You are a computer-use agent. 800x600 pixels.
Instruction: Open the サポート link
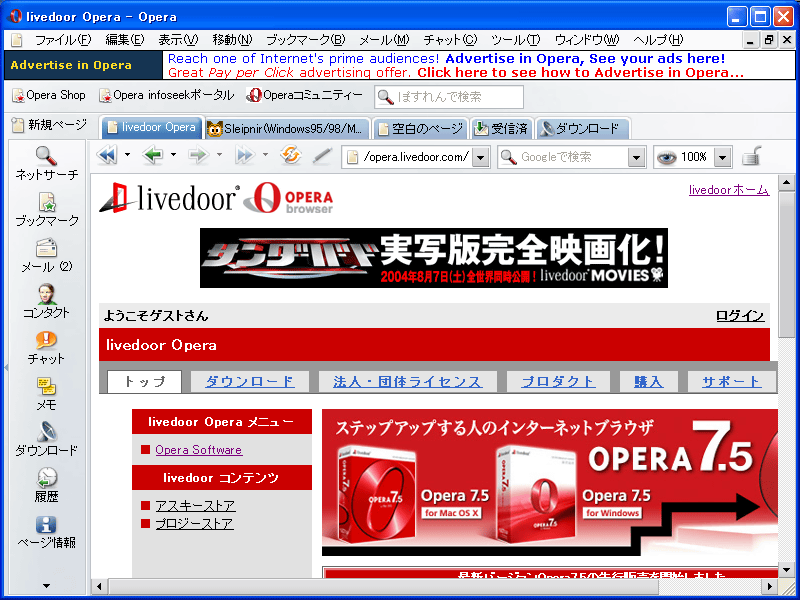(x=732, y=382)
